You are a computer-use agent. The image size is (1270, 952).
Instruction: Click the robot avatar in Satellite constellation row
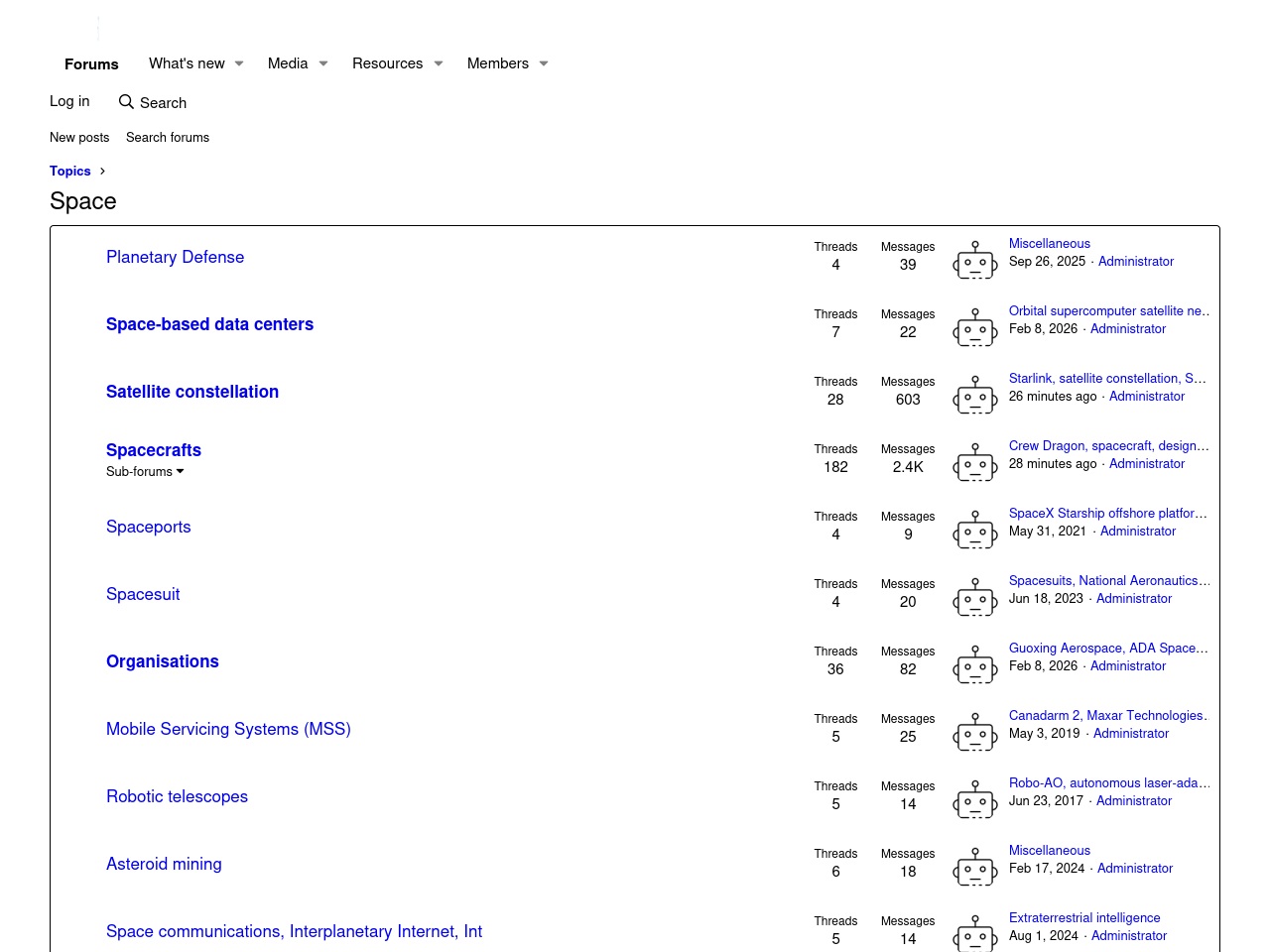tap(975, 396)
